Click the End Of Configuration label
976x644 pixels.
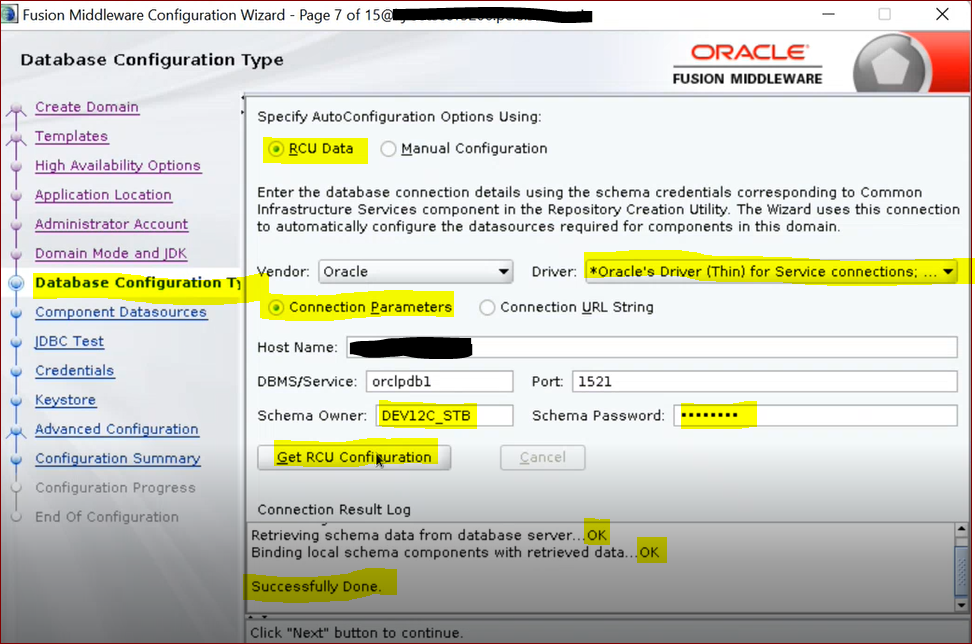[x=106, y=517]
